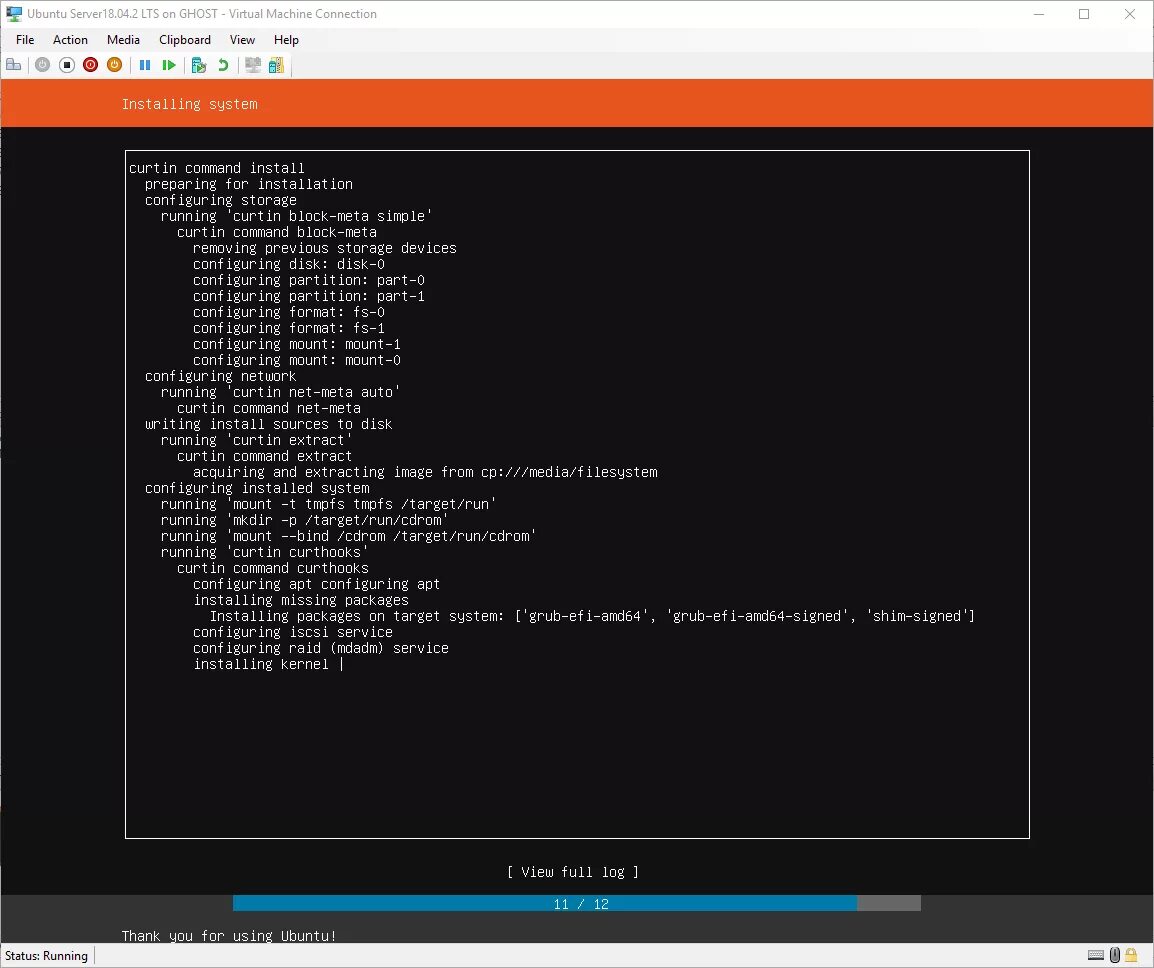
Task: Click "running 'curtin extract'" line
Action: tap(257, 440)
